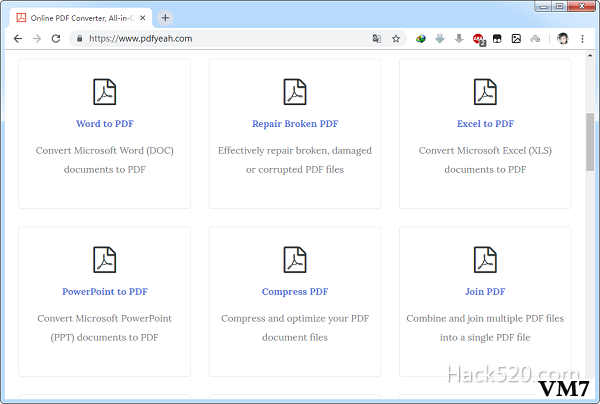Image resolution: width=600 pixels, height=404 pixels.
Task: Go back to the previous page
Action: pos(18,39)
